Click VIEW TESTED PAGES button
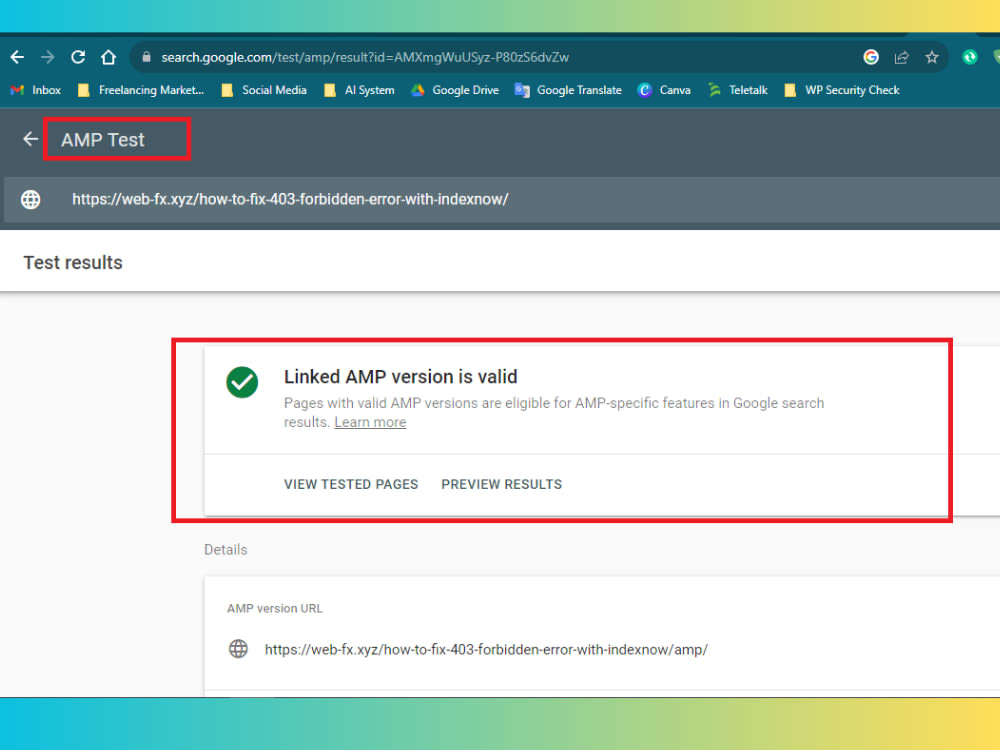 (351, 484)
